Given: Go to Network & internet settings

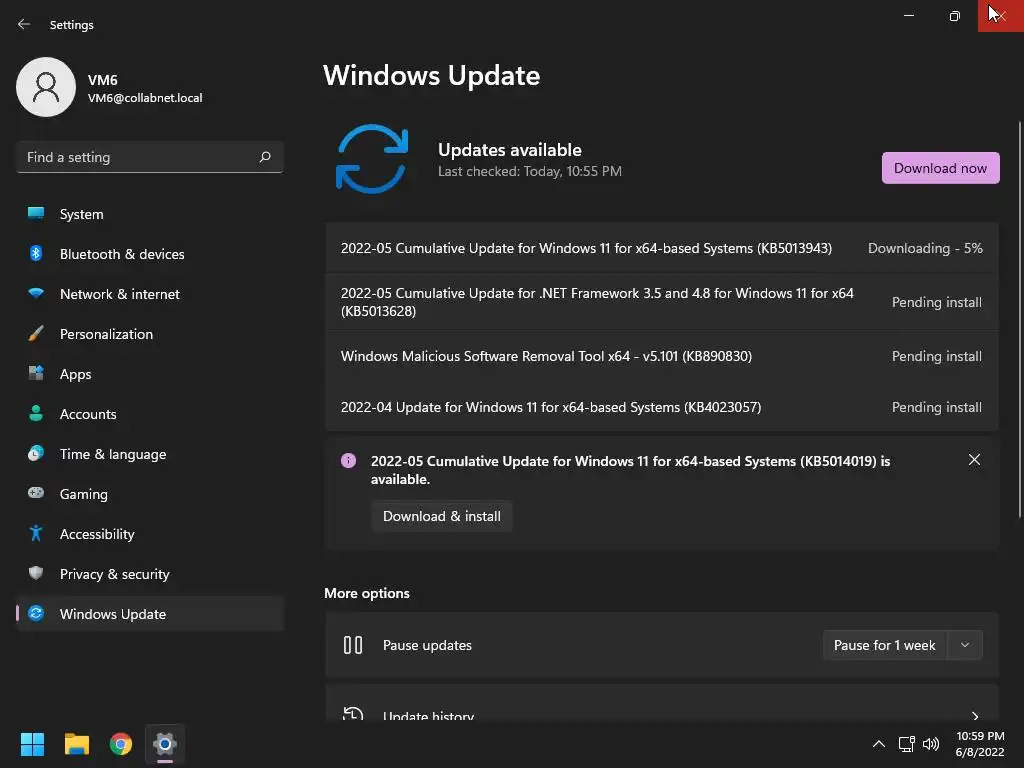Looking at the screenshot, I should pyautogui.click(x=150, y=293).
